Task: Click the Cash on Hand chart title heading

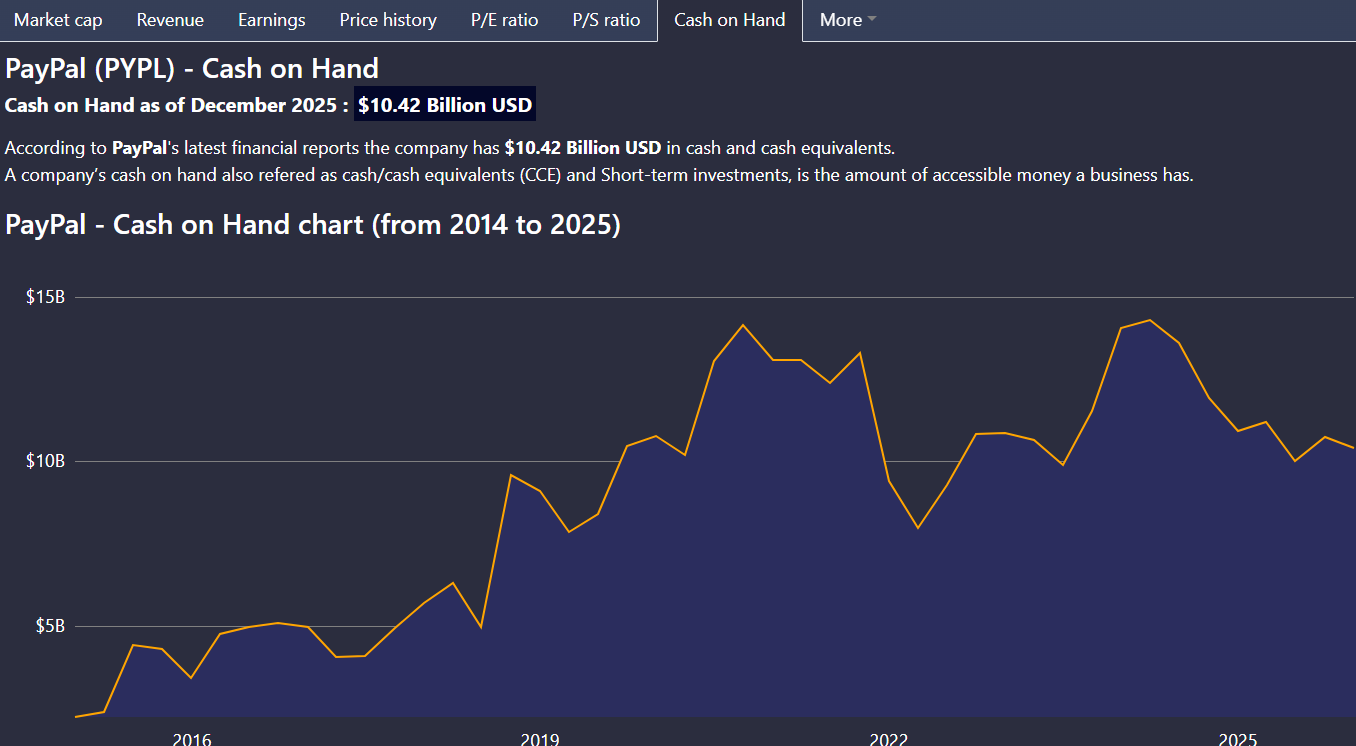Action: tap(313, 224)
